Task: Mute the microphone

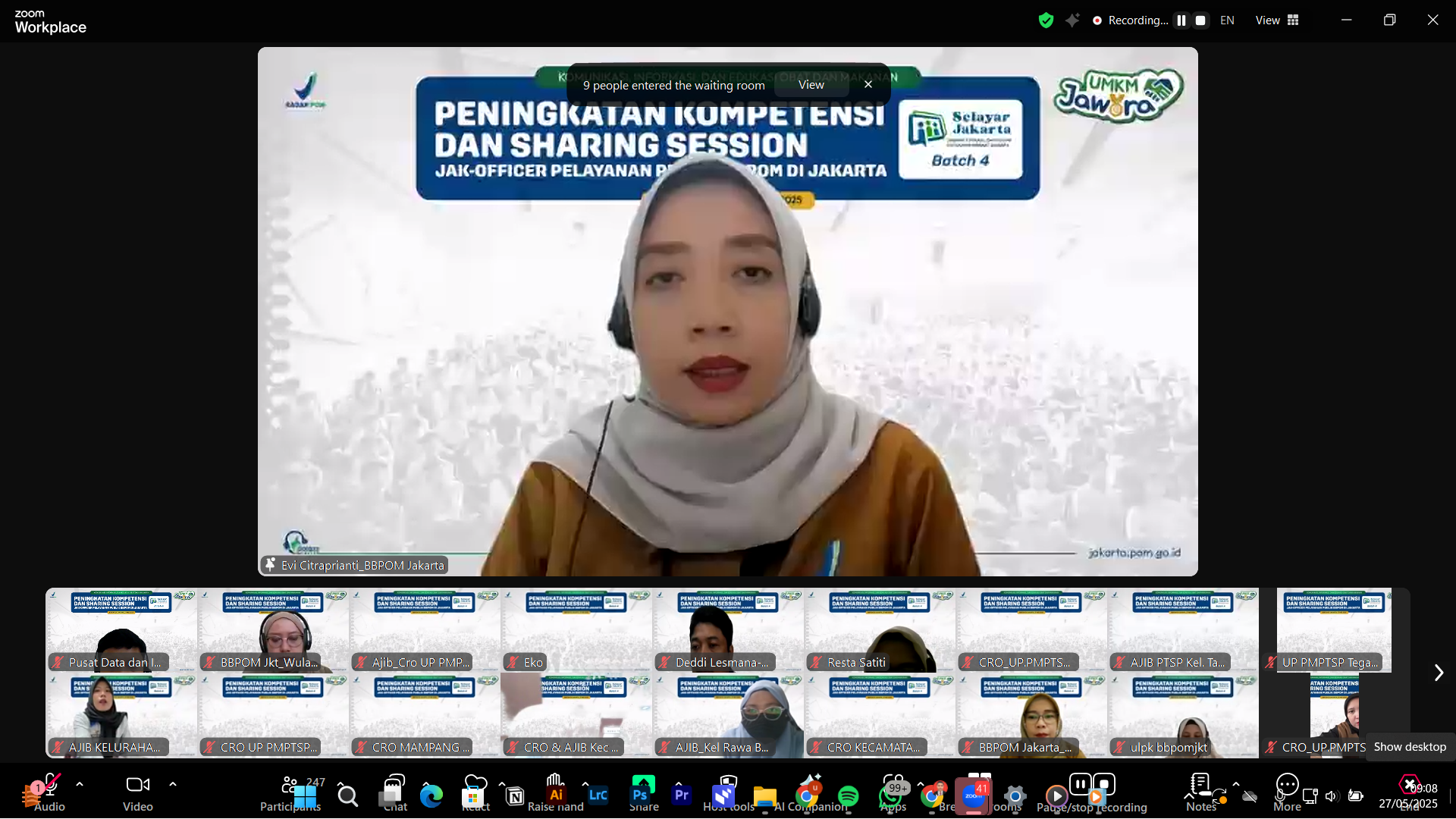Action: coord(49,789)
